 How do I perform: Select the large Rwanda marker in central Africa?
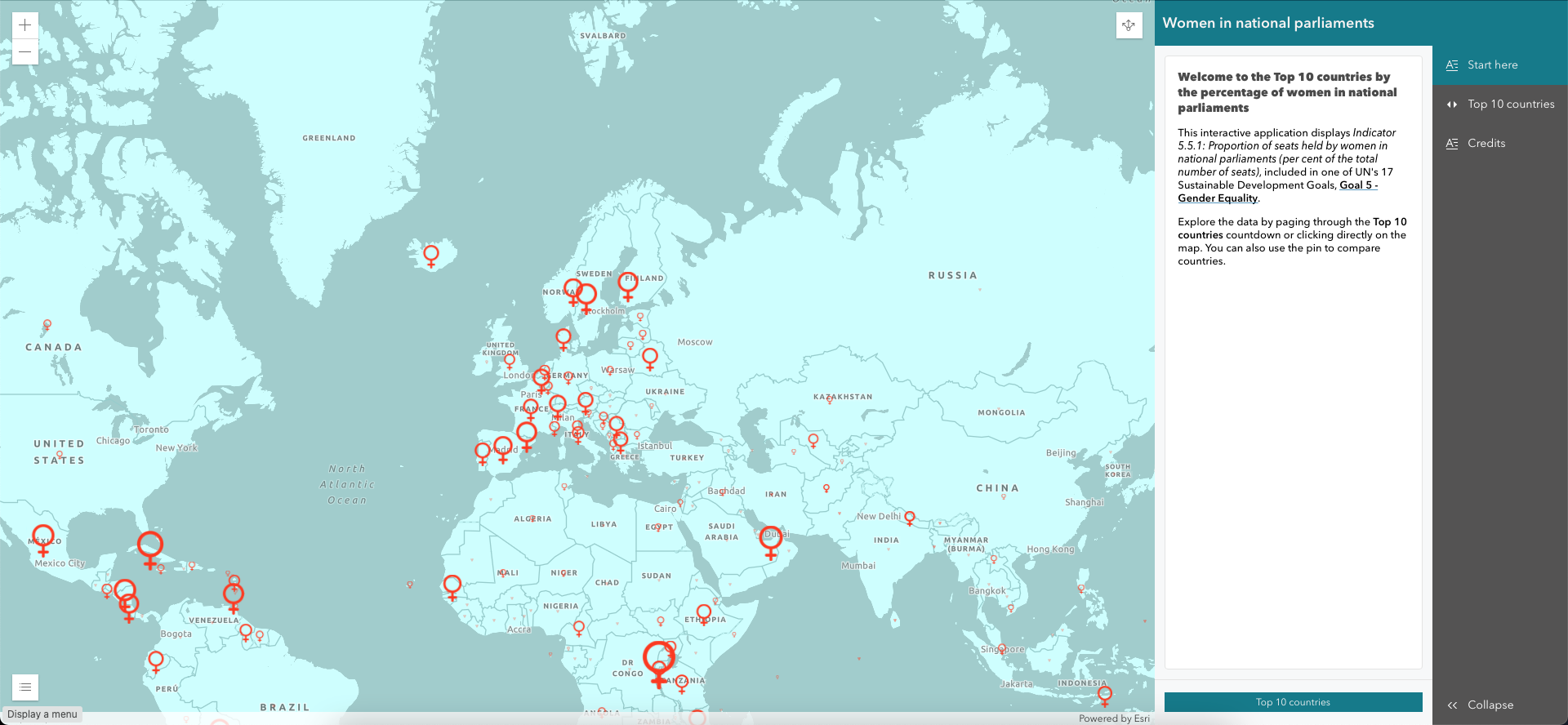658,665
